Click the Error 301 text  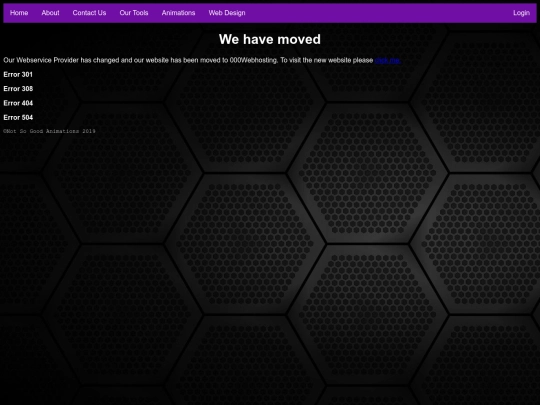point(18,74)
